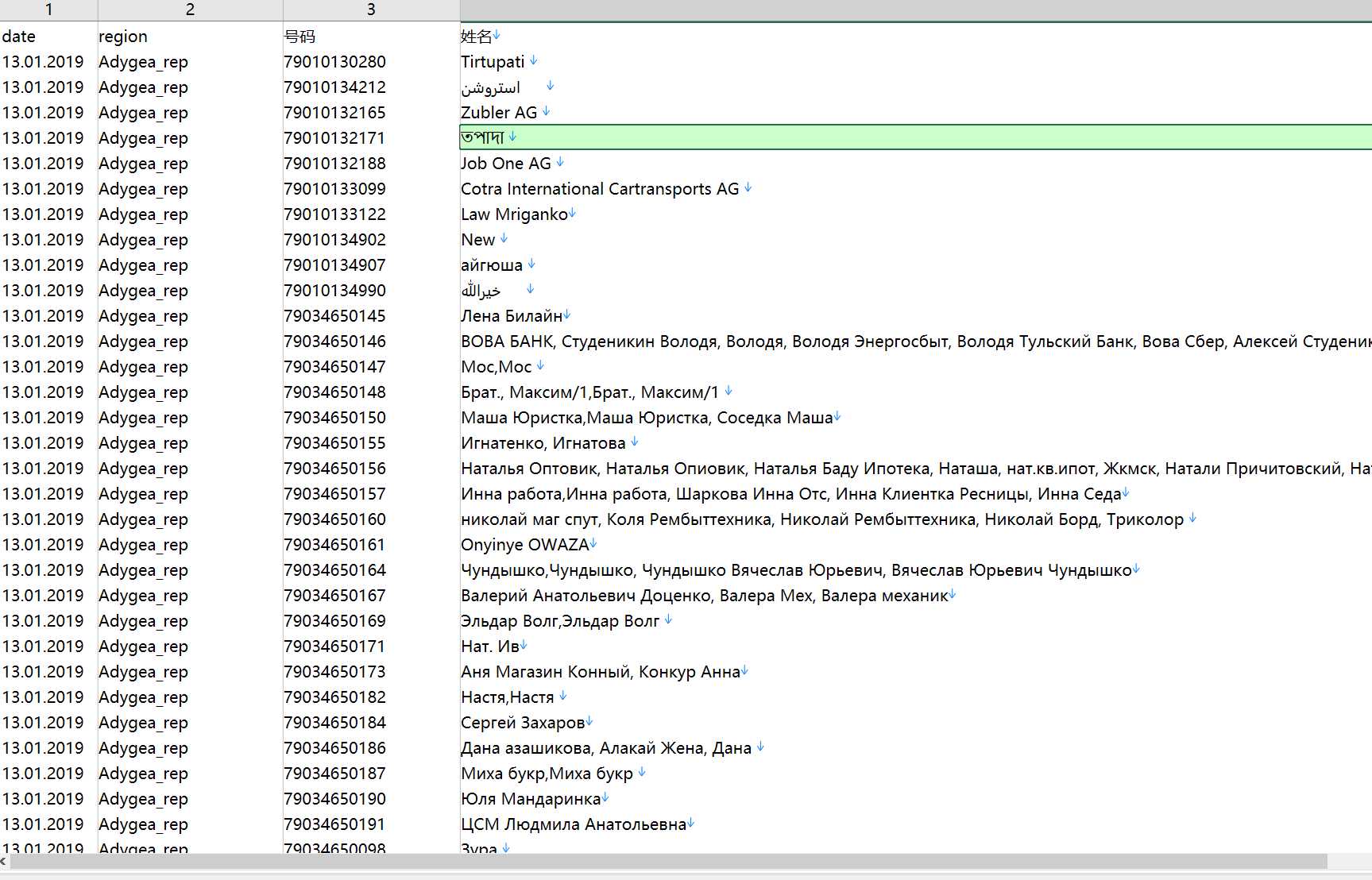This screenshot has width=1372, height=880.
Task: Click the date cell in the Юля Мандаринка row
Action: tap(48, 799)
